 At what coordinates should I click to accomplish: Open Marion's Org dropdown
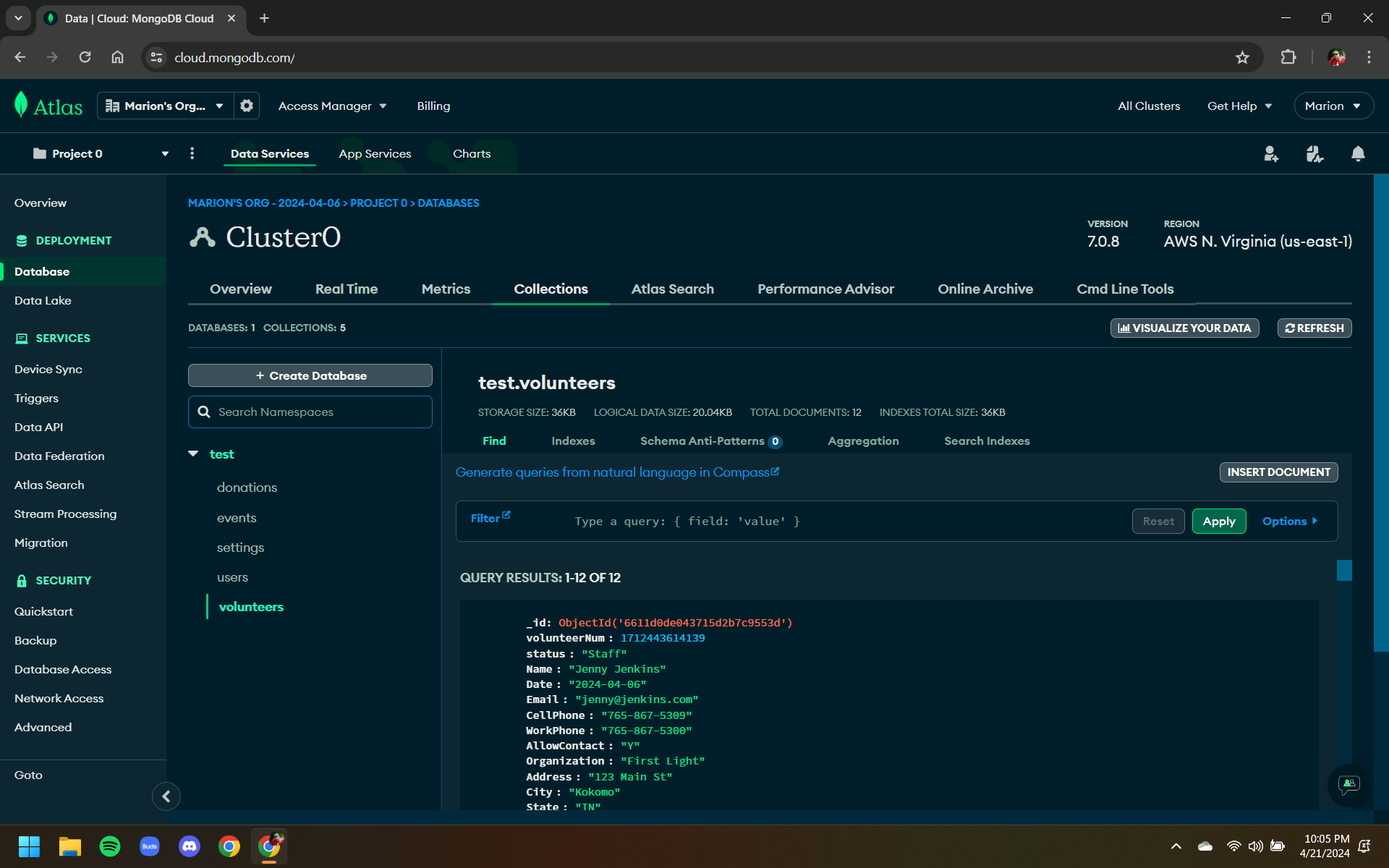point(165,106)
